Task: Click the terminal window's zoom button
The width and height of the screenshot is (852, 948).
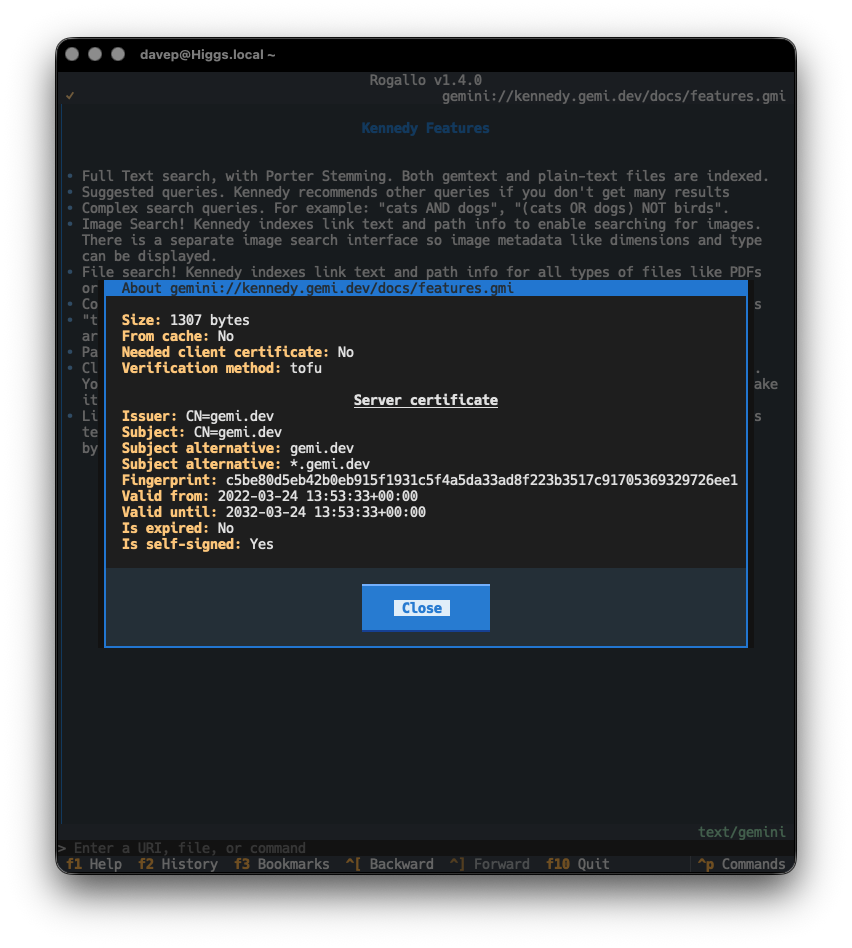Action: pyautogui.click(x=118, y=54)
